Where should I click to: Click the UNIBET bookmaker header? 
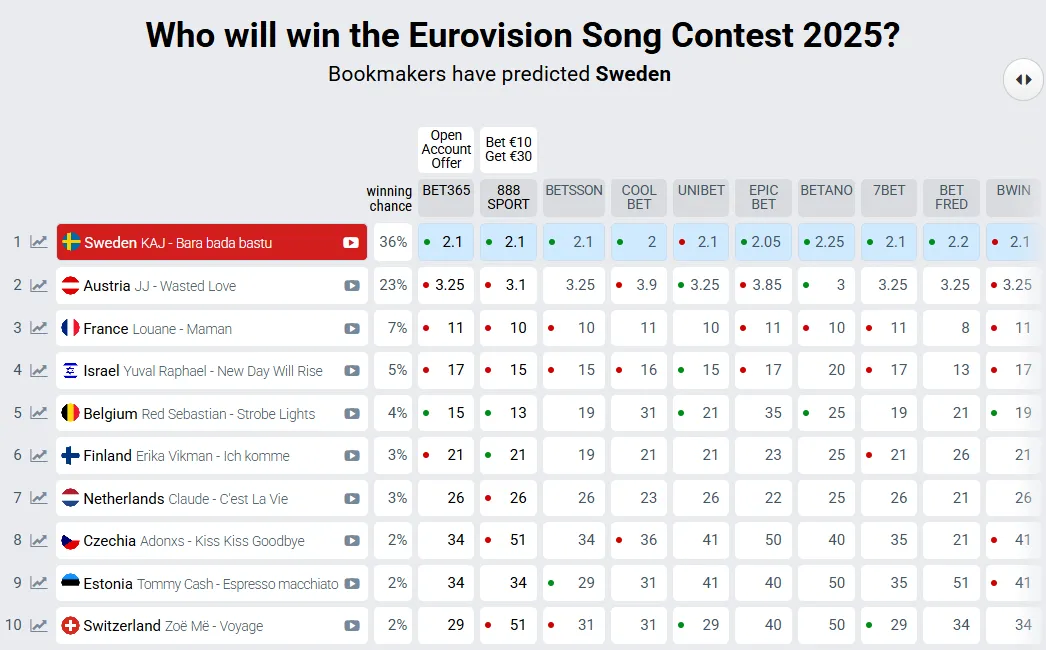(x=700, y=197)
